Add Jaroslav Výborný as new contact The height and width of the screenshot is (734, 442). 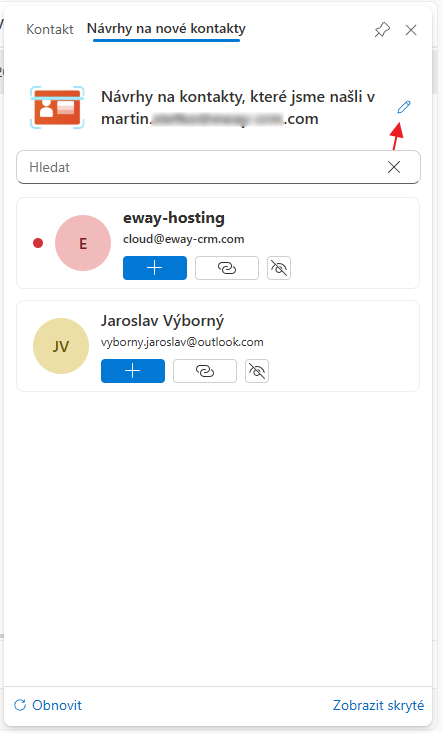point(133,371)
